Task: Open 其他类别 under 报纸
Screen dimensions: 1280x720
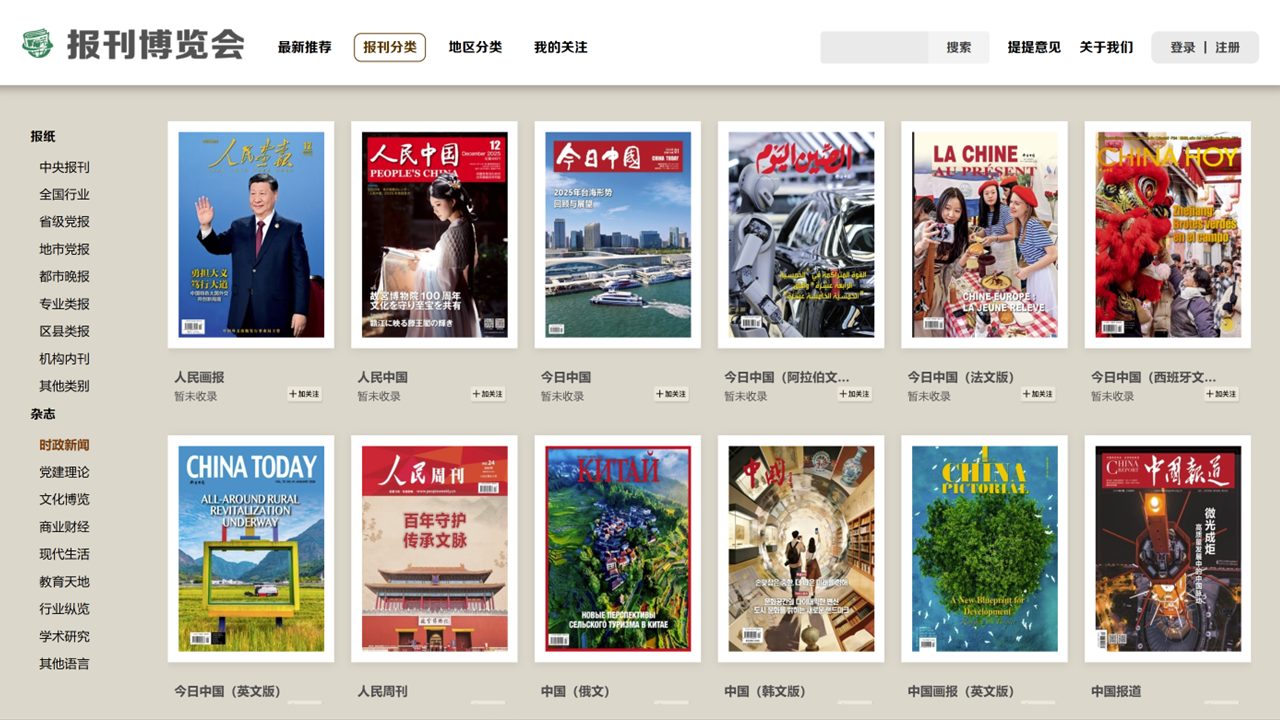Action: (65, 386)
